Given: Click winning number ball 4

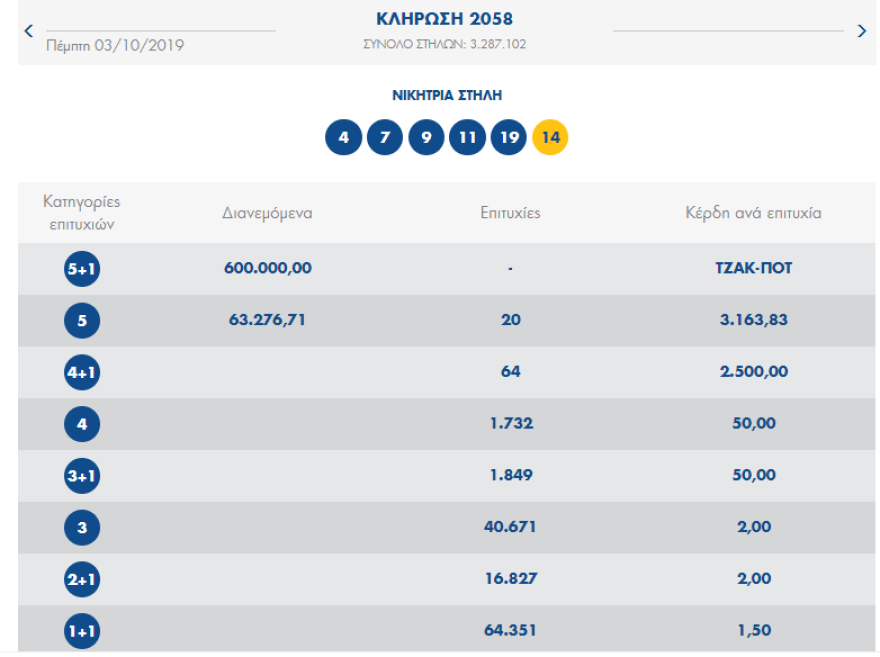Looking at the screenshot, I should coord(343,137).
